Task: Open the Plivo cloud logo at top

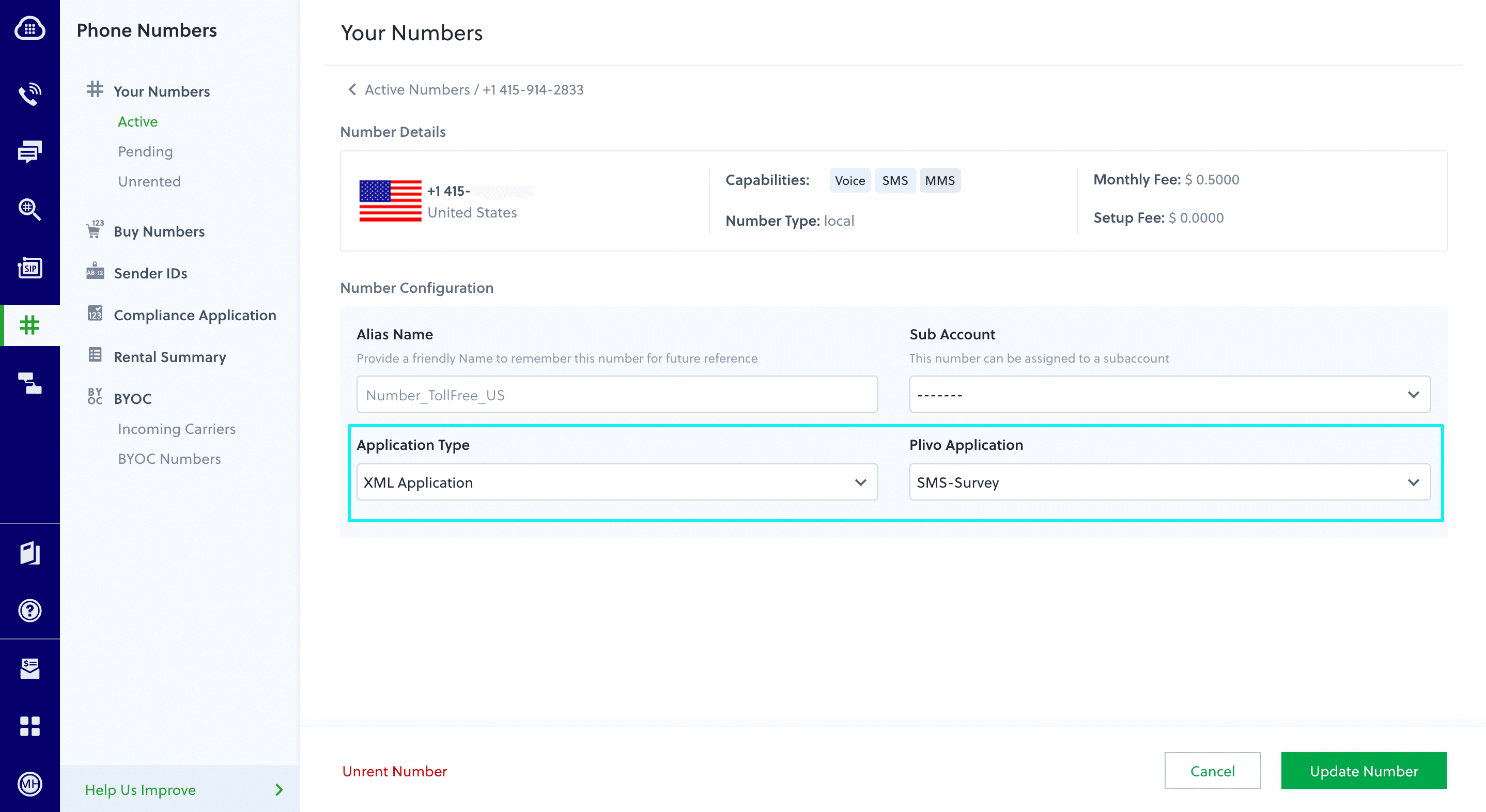Action: pyautogui.click(x=30, y=28)
